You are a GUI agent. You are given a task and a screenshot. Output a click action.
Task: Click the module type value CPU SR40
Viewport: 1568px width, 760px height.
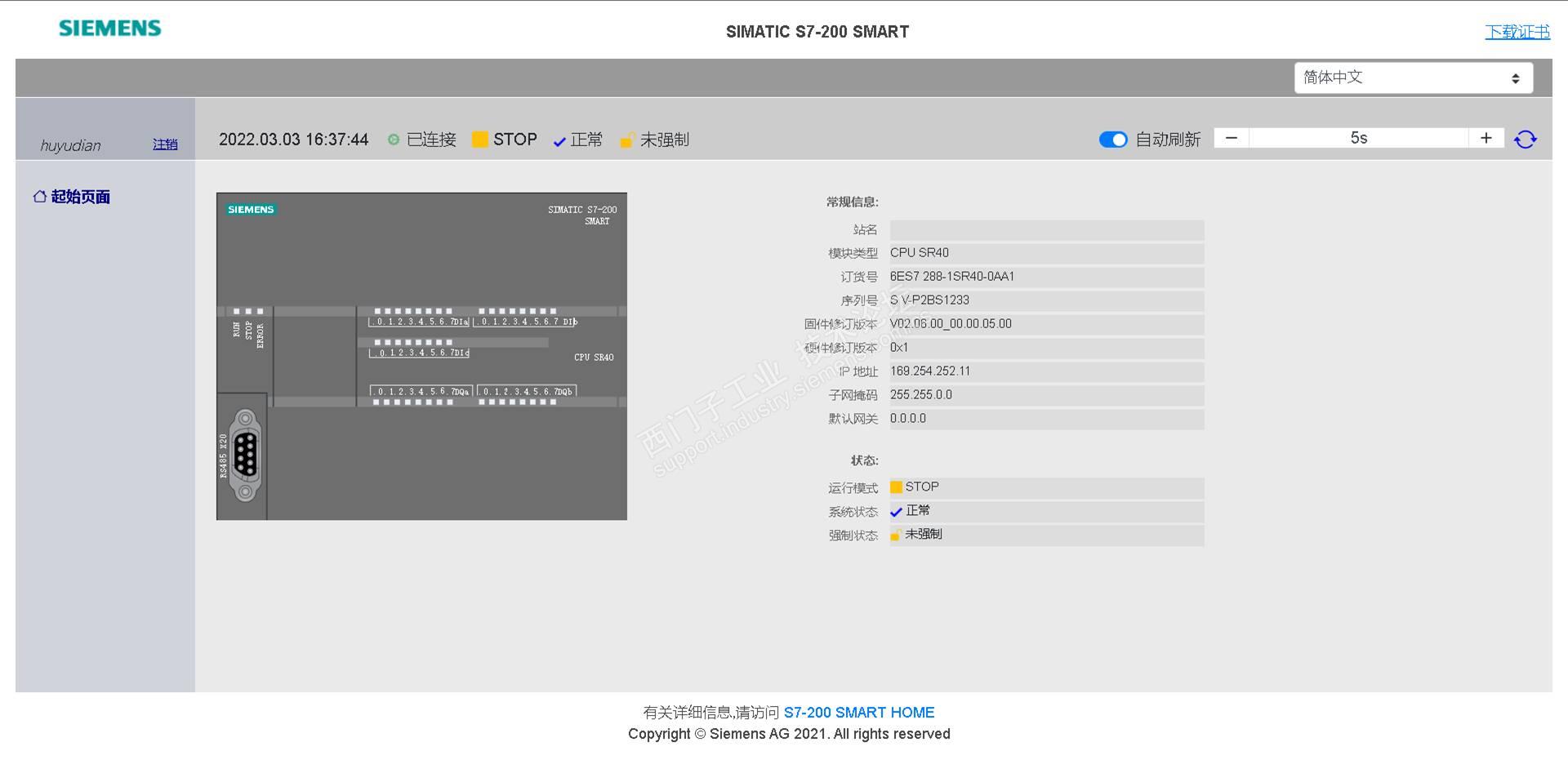tap(920, 253)
